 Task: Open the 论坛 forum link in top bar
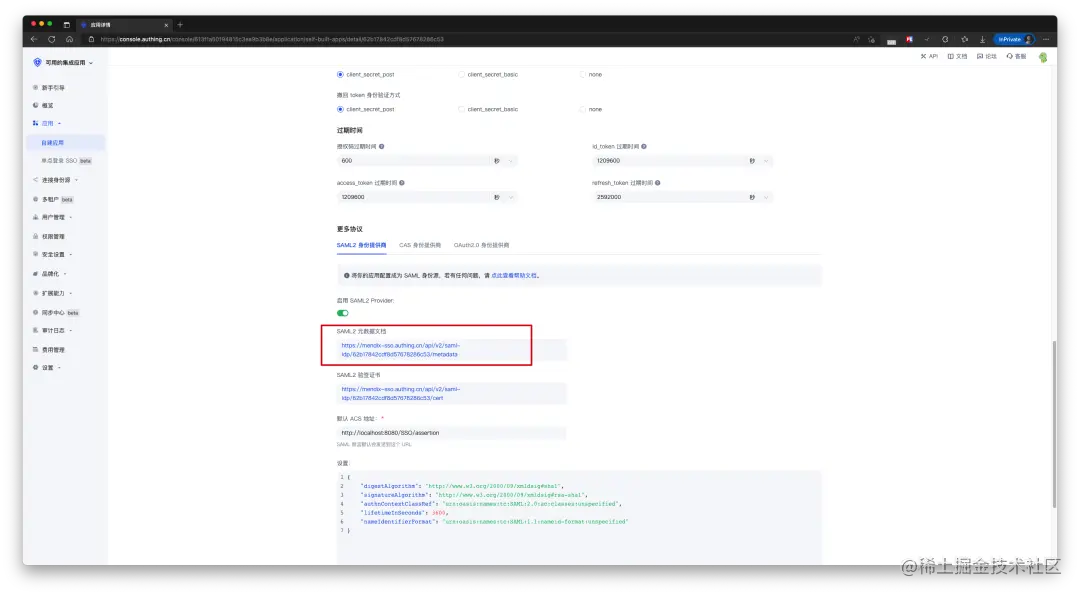click(987, 56)
